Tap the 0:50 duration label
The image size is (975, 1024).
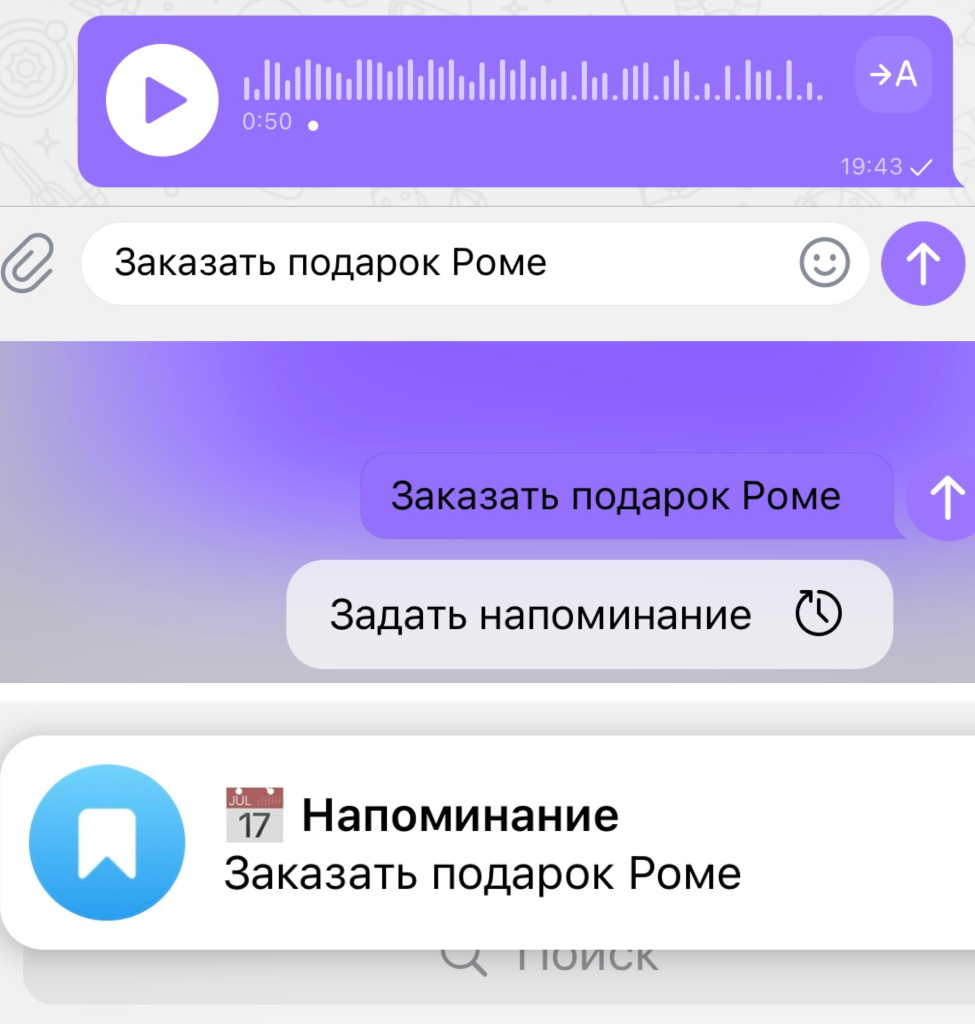point(267,121)
